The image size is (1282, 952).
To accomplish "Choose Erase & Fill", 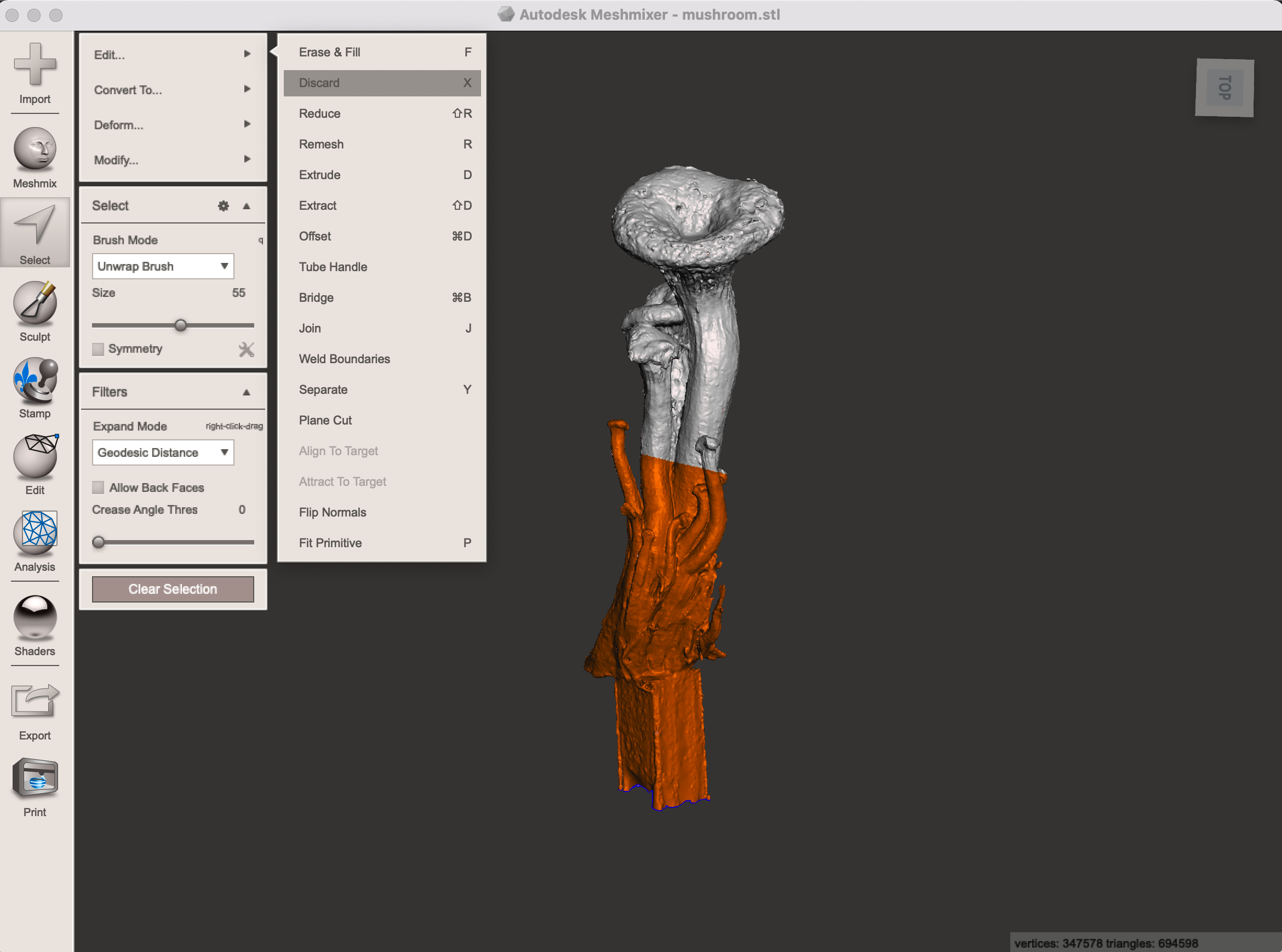I will (382, 52).
